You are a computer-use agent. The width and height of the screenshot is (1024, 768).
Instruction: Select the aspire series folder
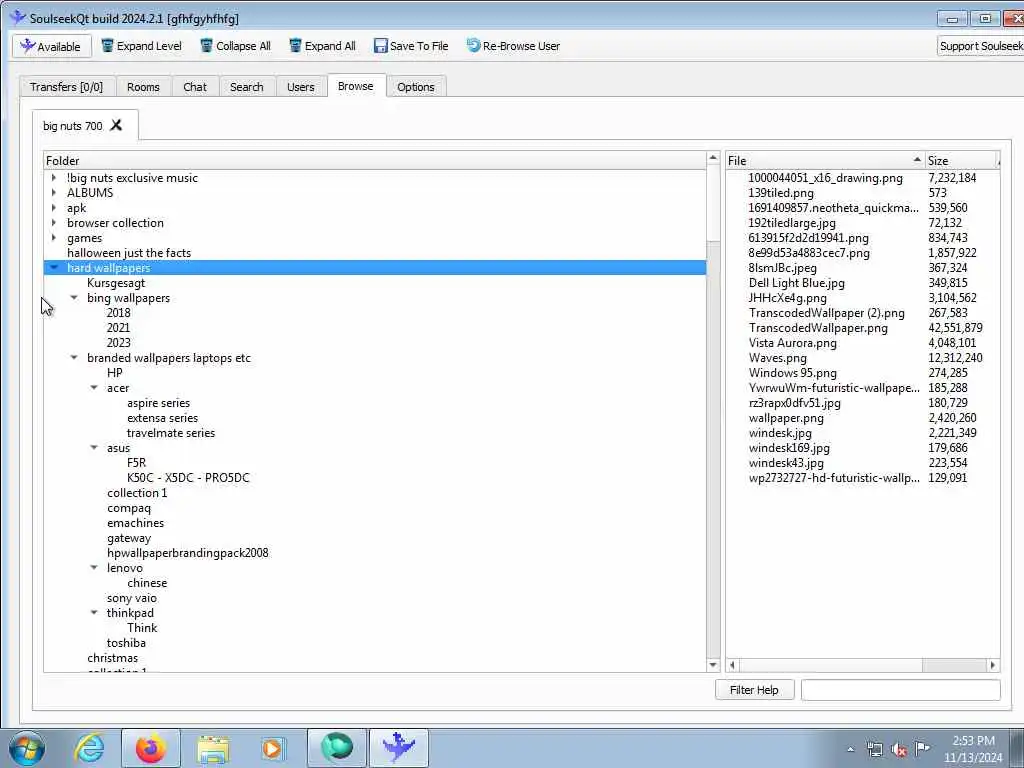[x=158, y=403]
